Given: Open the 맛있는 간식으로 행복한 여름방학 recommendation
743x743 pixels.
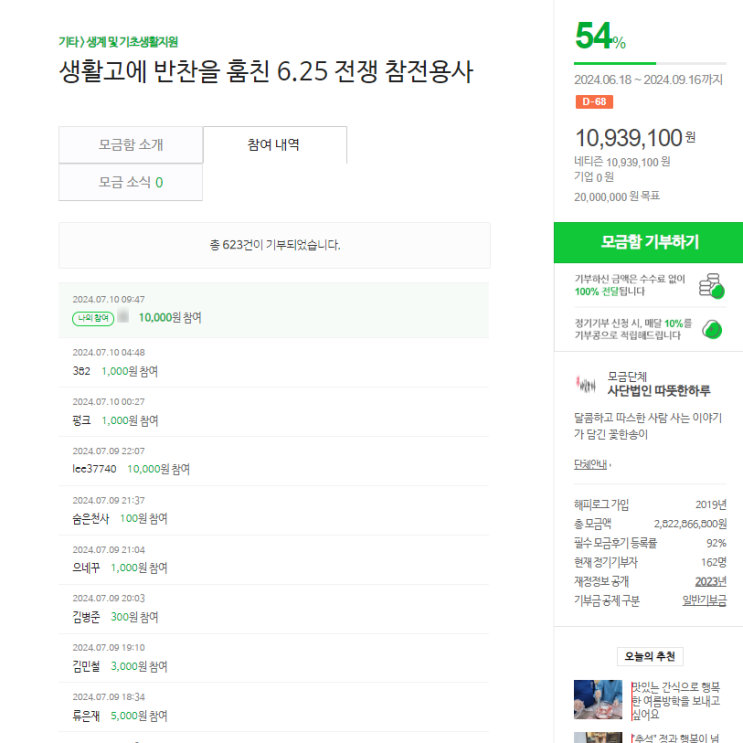Looking at the screenshot, I should point(677,700).
